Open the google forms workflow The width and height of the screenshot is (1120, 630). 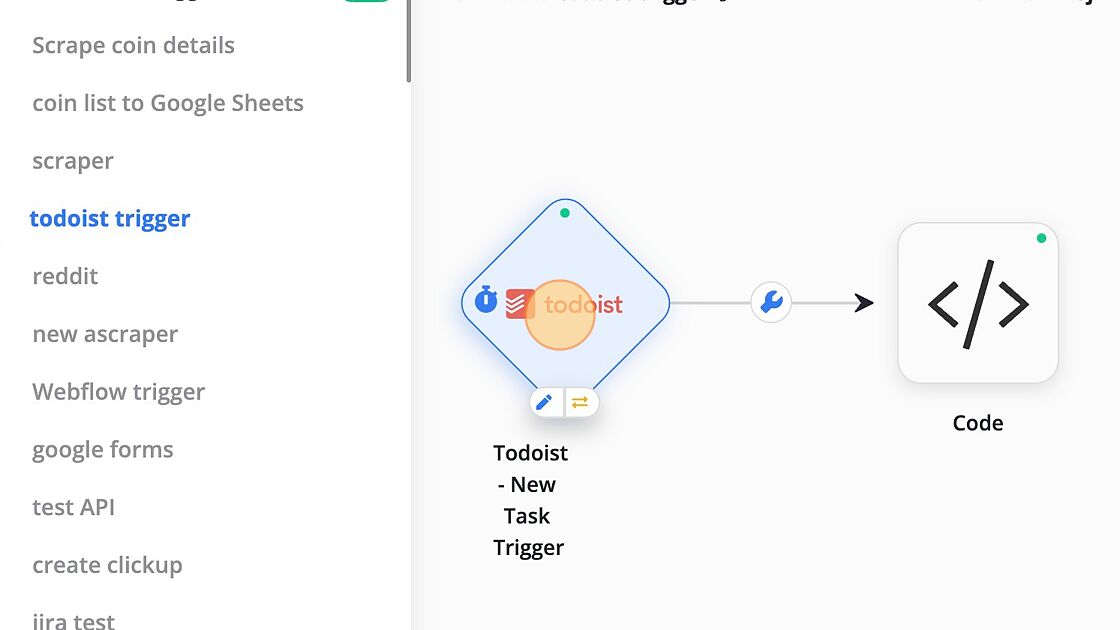(103, 450)
